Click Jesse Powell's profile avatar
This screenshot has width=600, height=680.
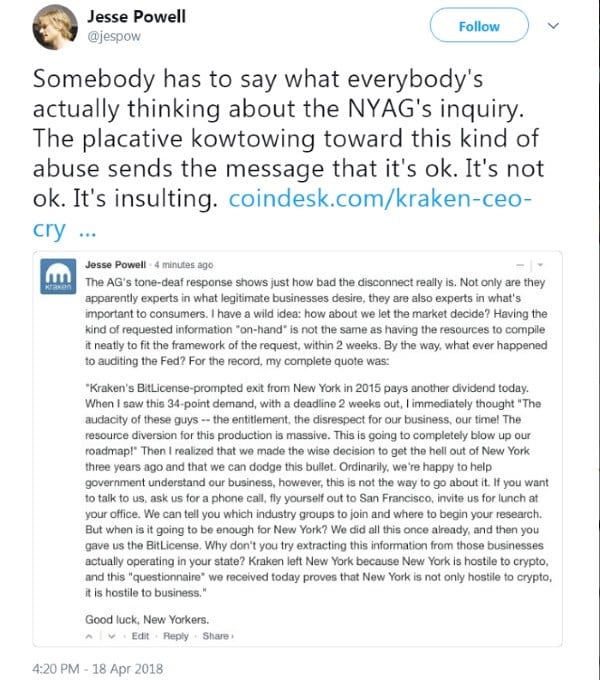click(55, 28)
